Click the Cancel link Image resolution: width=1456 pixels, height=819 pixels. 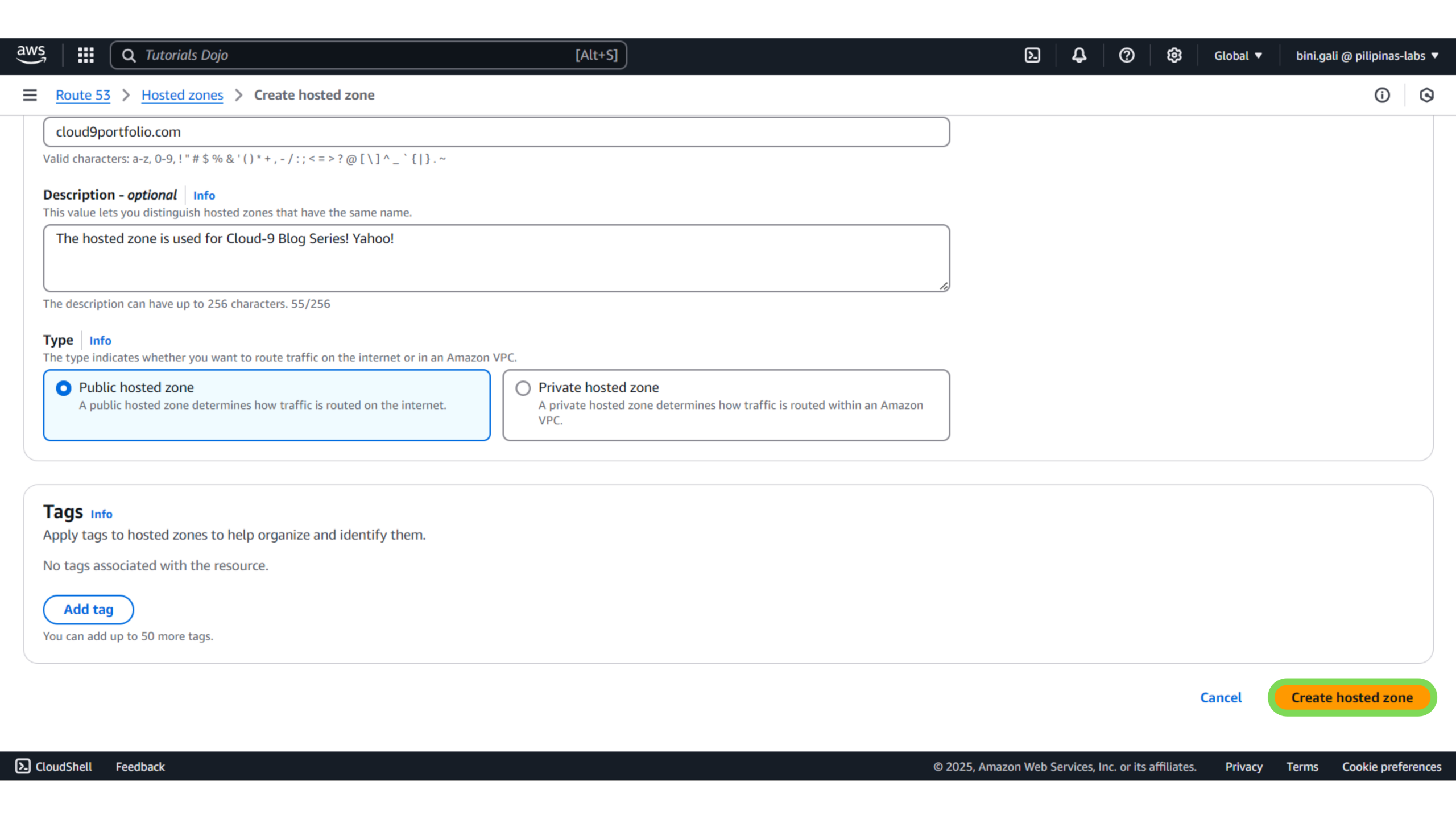coord(1221,697)
